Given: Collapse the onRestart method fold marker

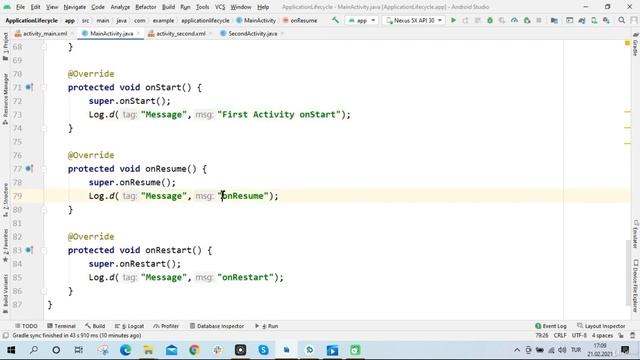Looking at the screenshot, I should click(44, 250).
